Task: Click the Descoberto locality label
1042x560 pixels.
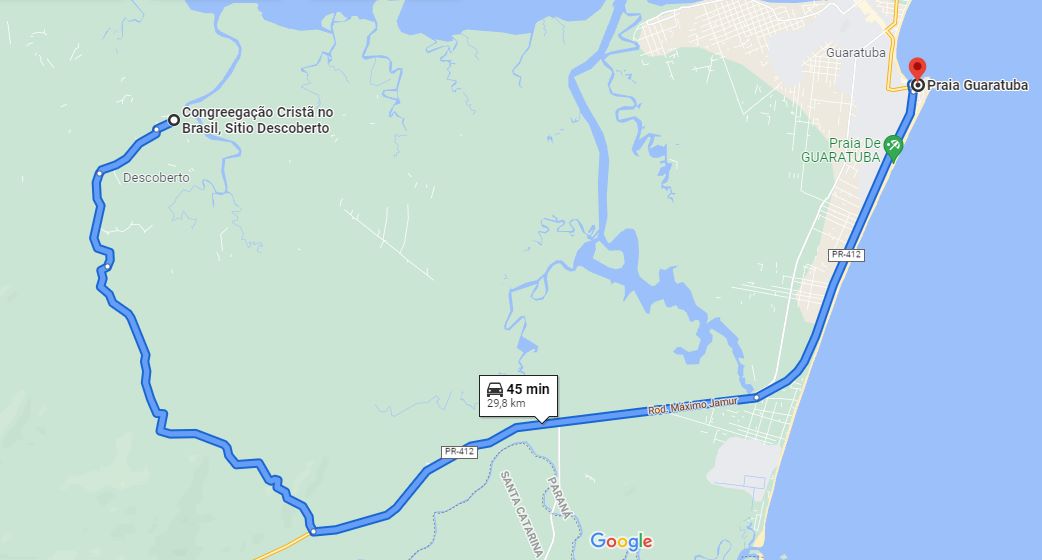Action: click(x=156, y=177)
